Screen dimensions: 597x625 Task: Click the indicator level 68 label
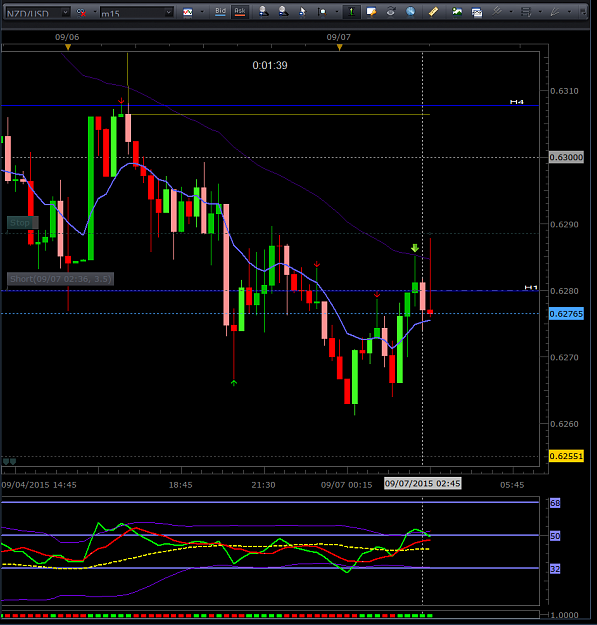click(x=555, y=503)
